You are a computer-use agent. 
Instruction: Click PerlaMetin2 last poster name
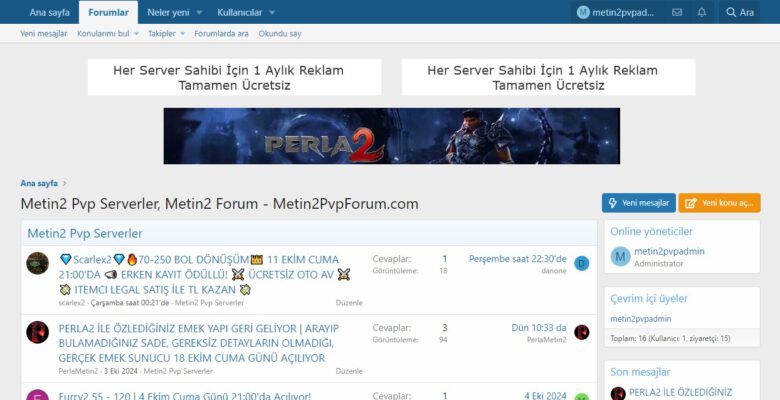(x=547, y=340)
